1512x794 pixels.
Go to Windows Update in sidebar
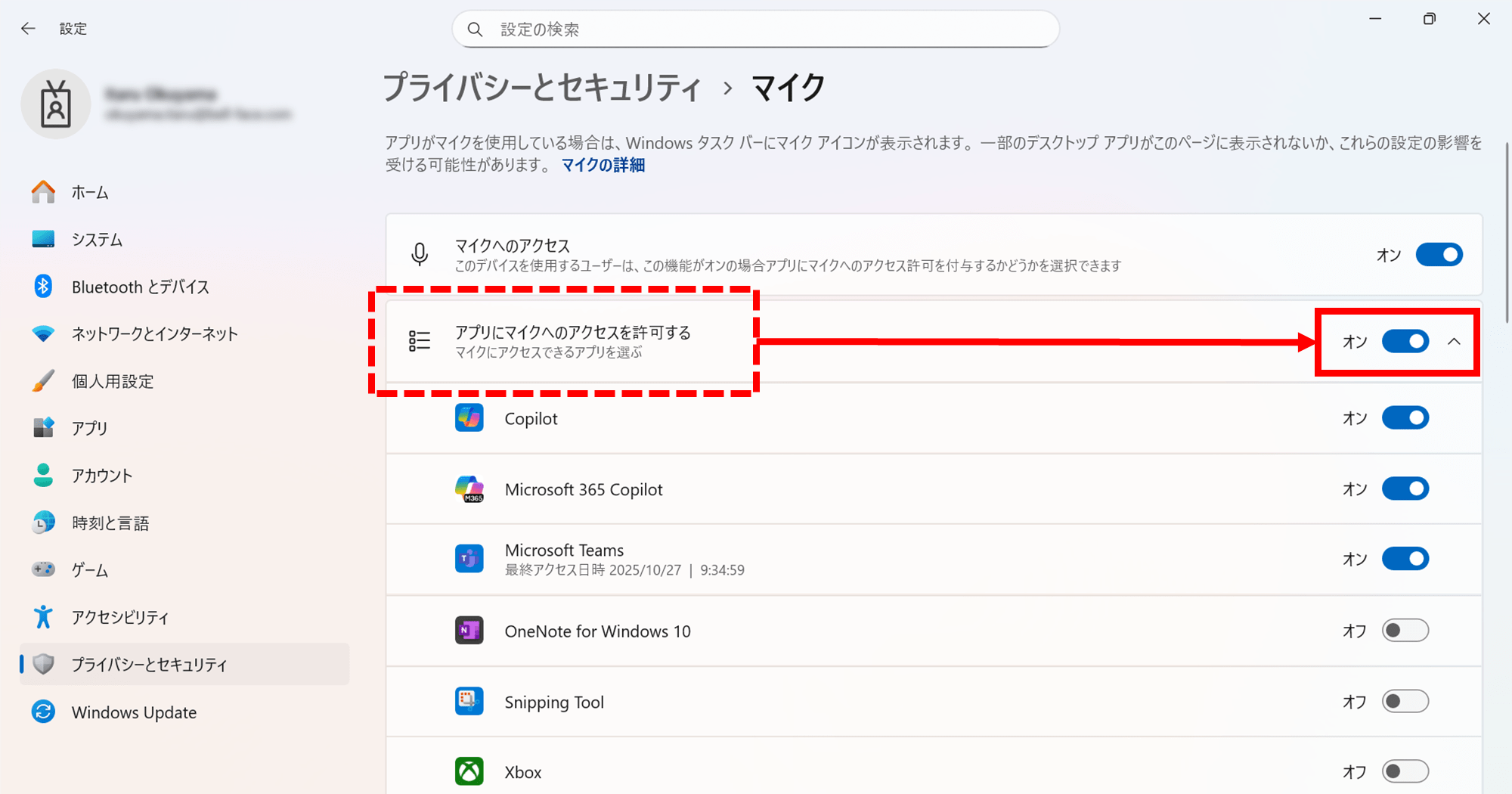pos(134,712)
